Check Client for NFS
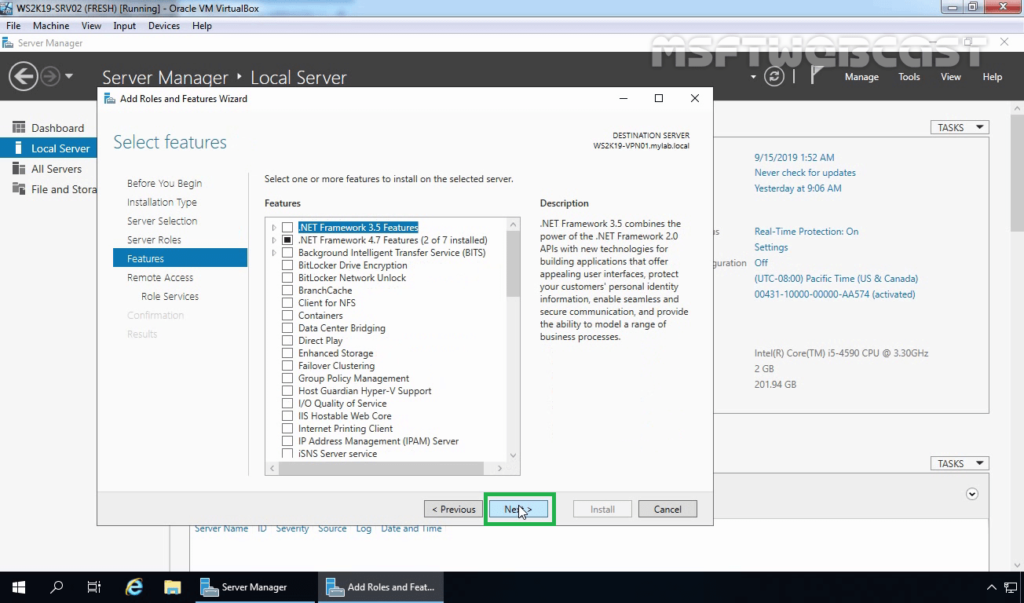 pyautogui.click(x=287, y=302)
